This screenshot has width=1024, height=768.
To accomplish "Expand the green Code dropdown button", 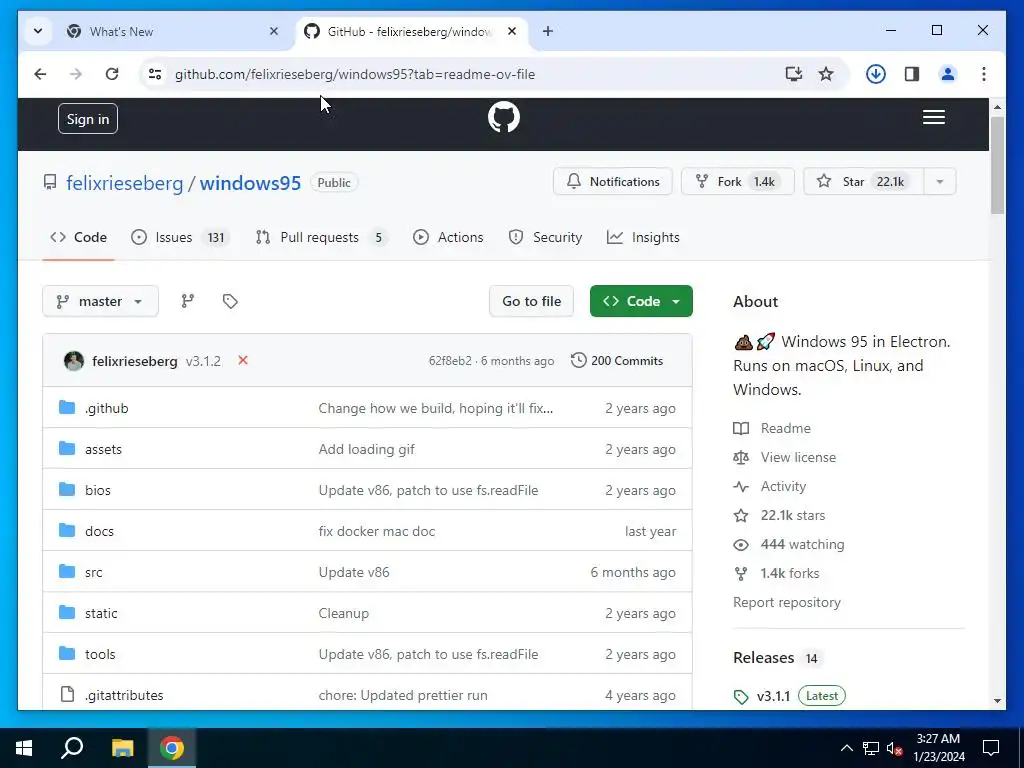I will click(641, 301).
